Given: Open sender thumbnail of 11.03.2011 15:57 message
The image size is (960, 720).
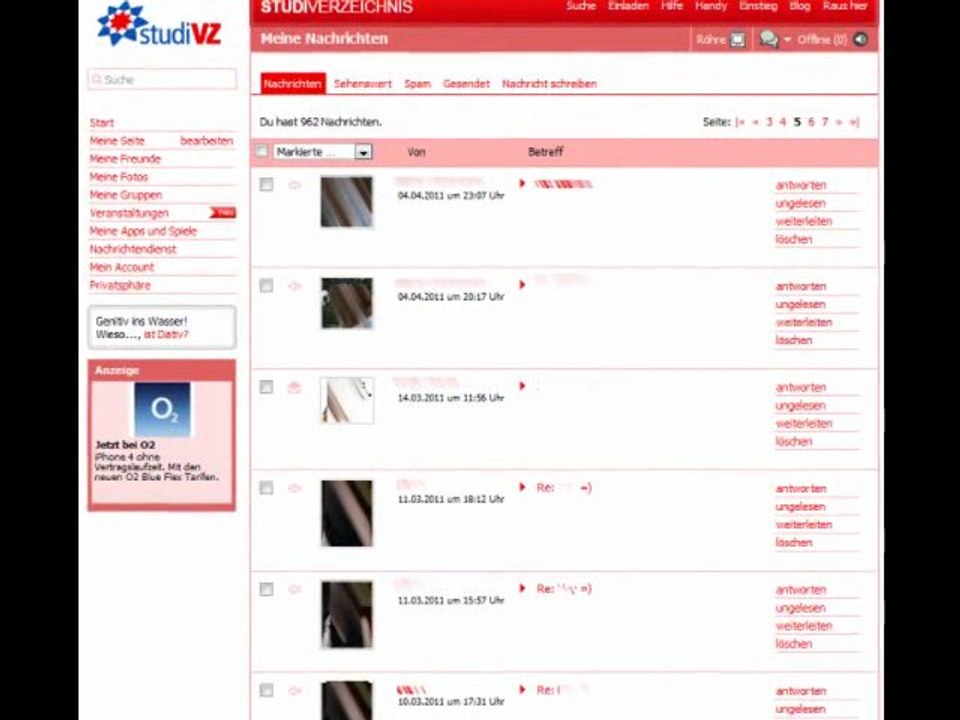Looking at the screenshot, I should 347,614.
